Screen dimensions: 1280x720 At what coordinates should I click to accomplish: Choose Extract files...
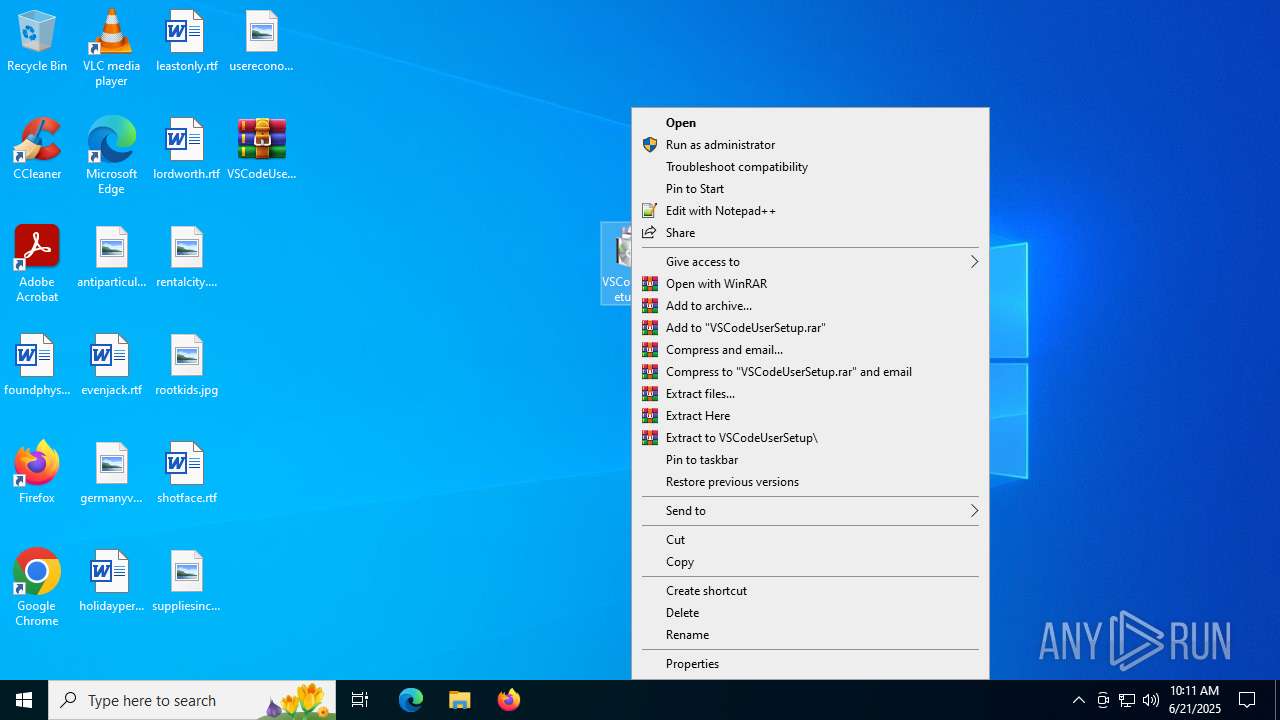pyautogui.click(x=810, y=394)
